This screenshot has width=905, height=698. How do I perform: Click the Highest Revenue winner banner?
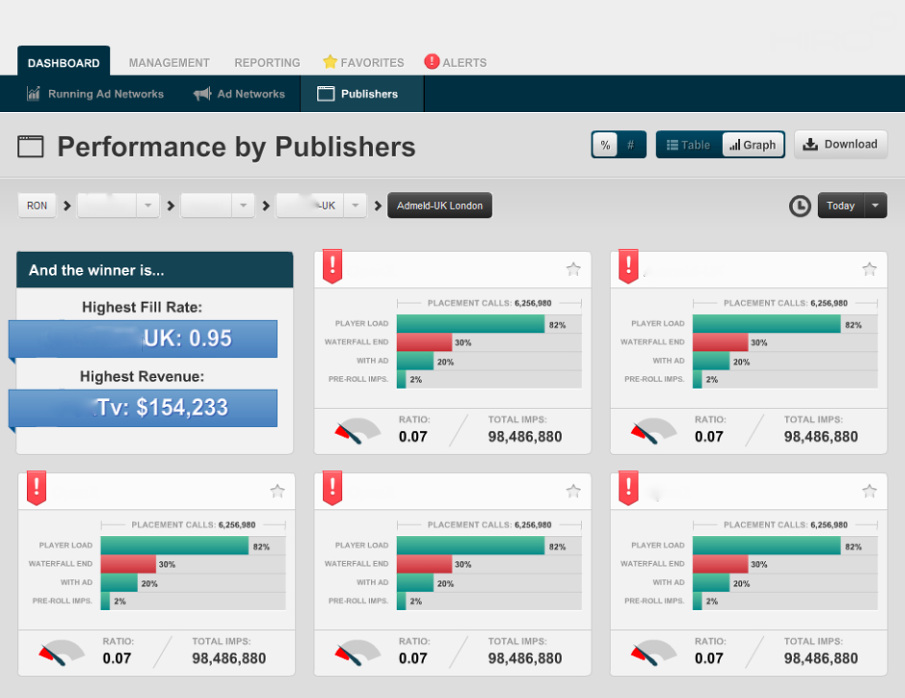[x=143, y=408]
